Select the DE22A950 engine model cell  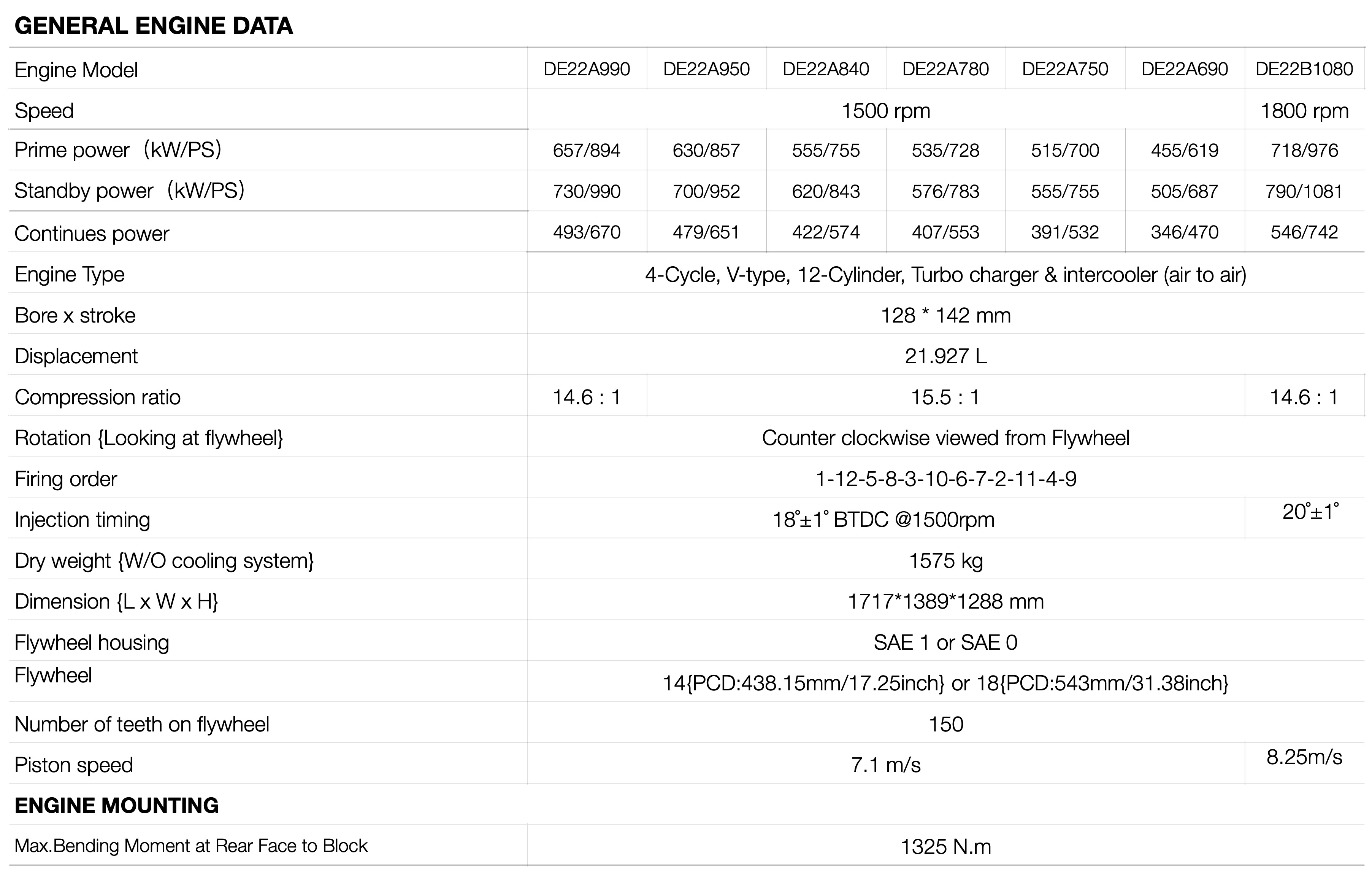point(706,69)
